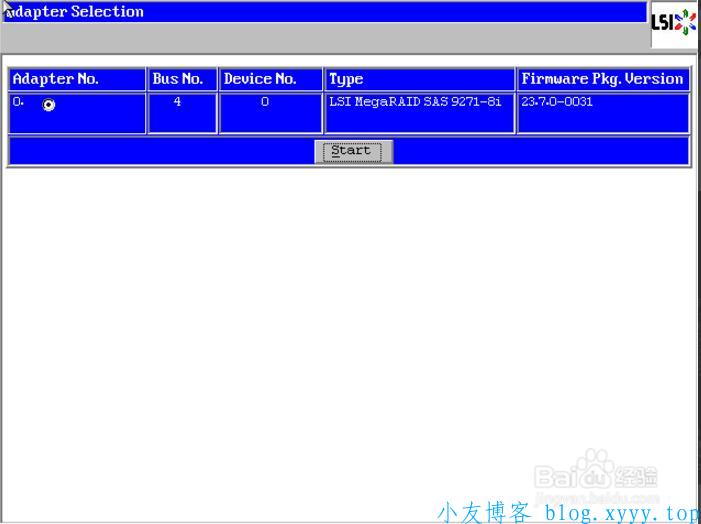701x524 pixels.
Task: Select the Device No. column header
Action: tap(269, 79)
